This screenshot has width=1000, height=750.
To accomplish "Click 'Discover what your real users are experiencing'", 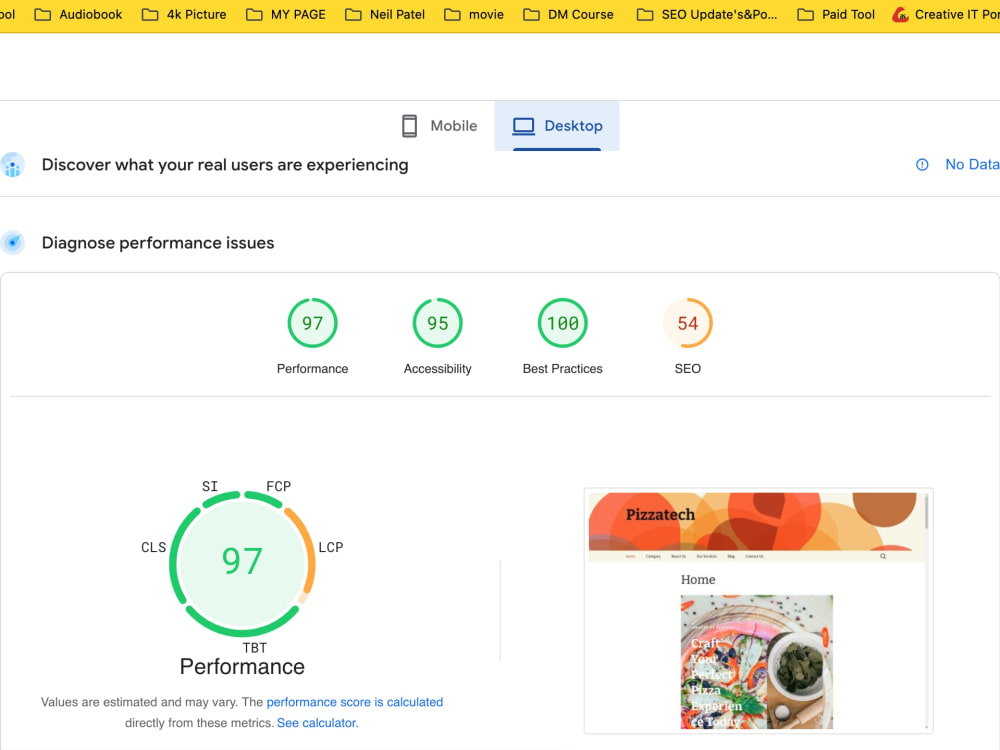I will pos(225,165).
